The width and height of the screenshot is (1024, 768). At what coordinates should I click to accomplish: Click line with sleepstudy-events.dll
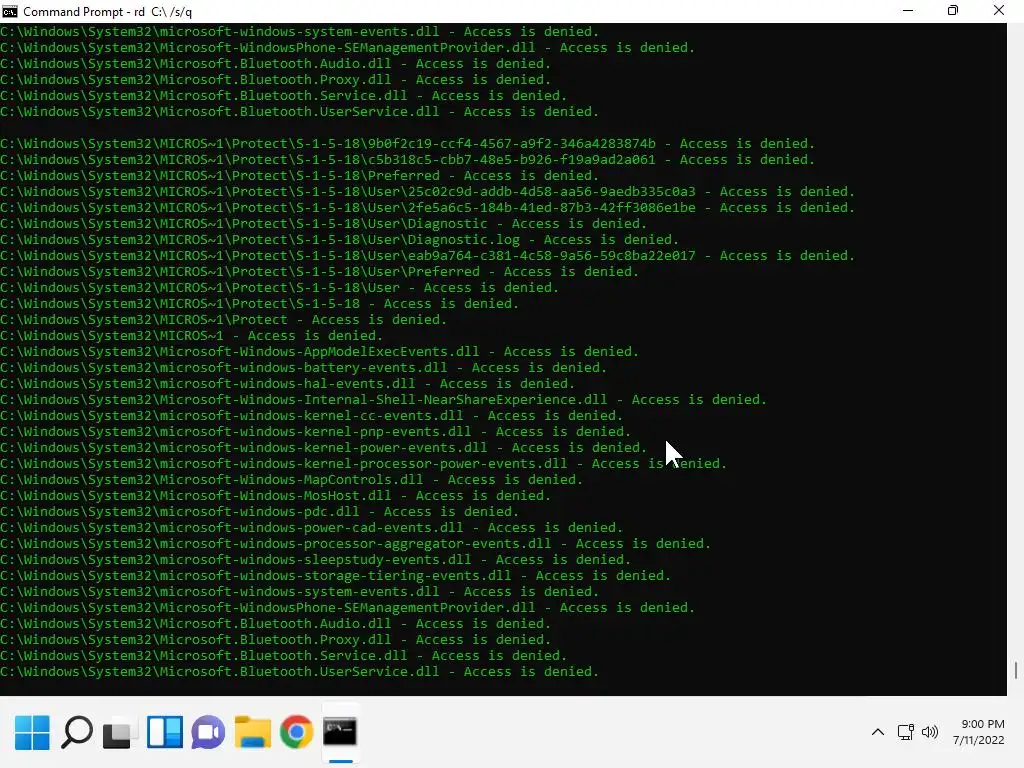pos(315,560)
